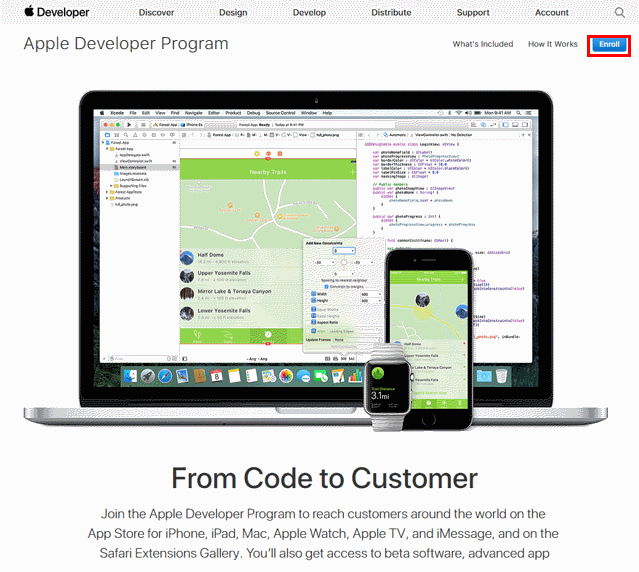Screen dimensions: 639x572
Task: Open the search magnifier icon
Action: coord(619,12)
